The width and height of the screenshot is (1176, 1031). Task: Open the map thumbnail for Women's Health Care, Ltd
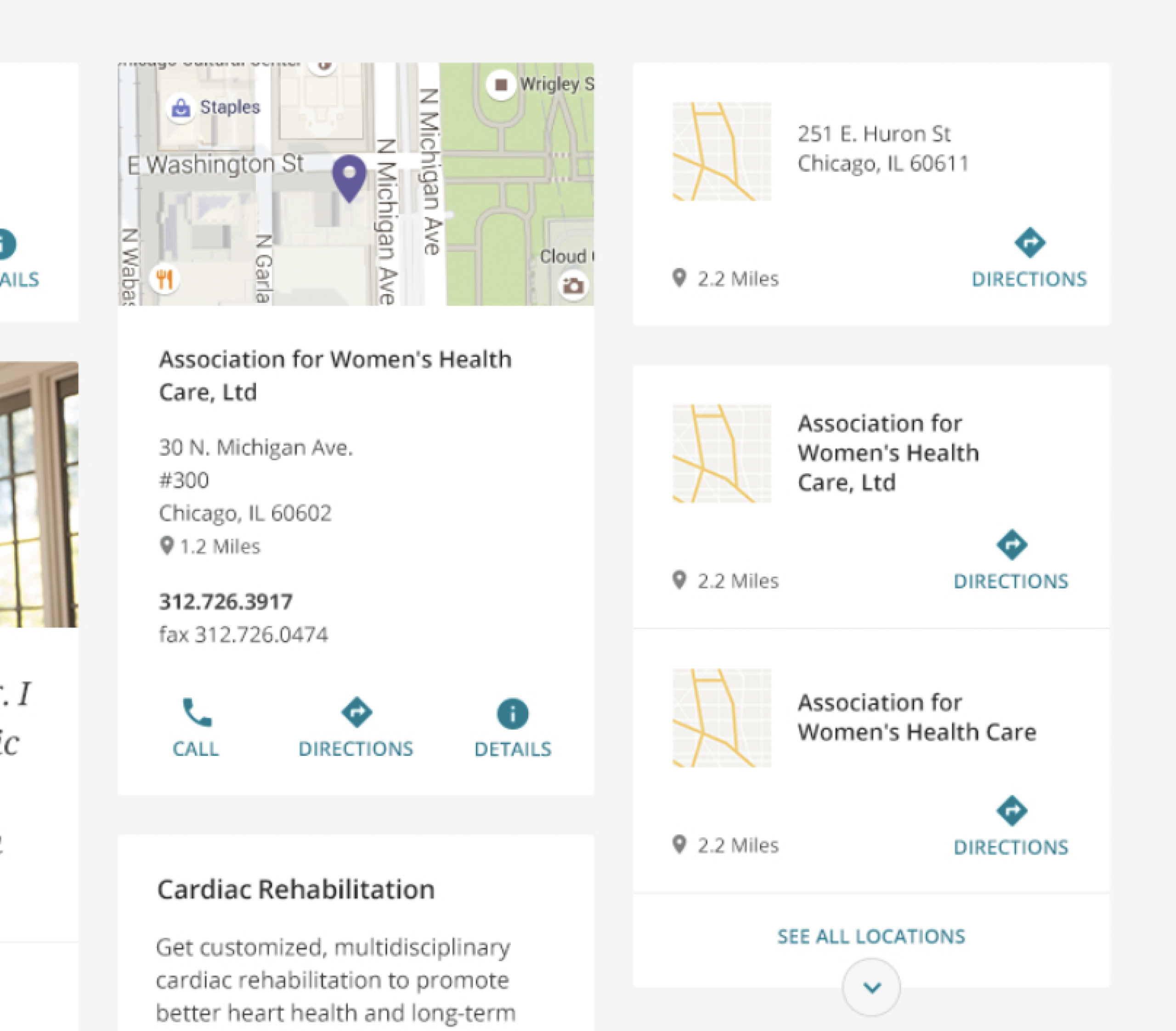tap(722, 453)
